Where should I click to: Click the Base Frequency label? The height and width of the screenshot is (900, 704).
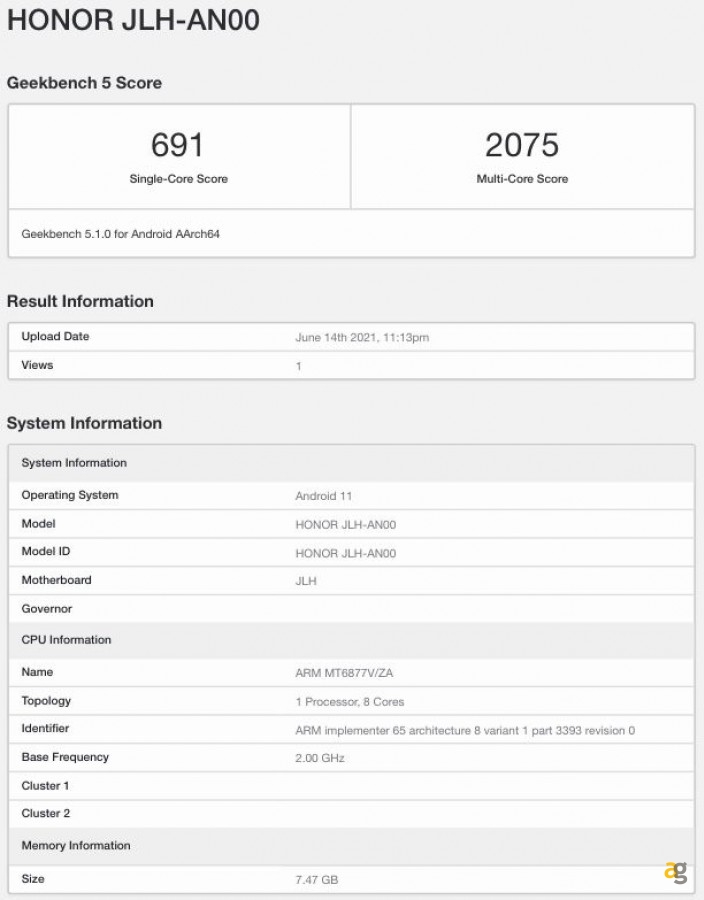(65, 757)
